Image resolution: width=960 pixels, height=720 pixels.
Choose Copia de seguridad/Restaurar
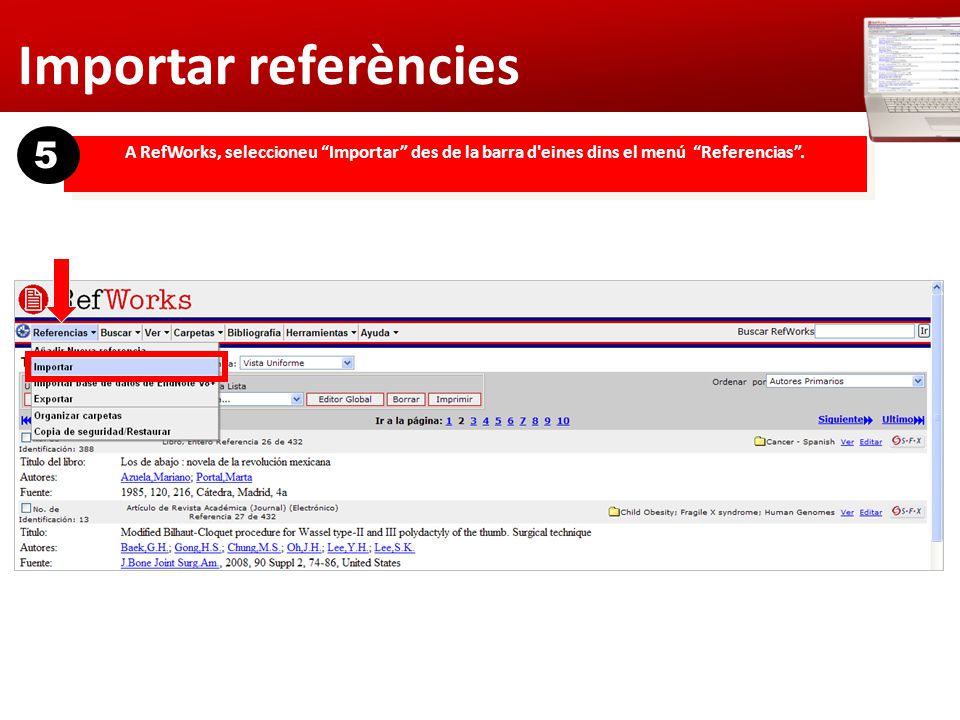124,431
